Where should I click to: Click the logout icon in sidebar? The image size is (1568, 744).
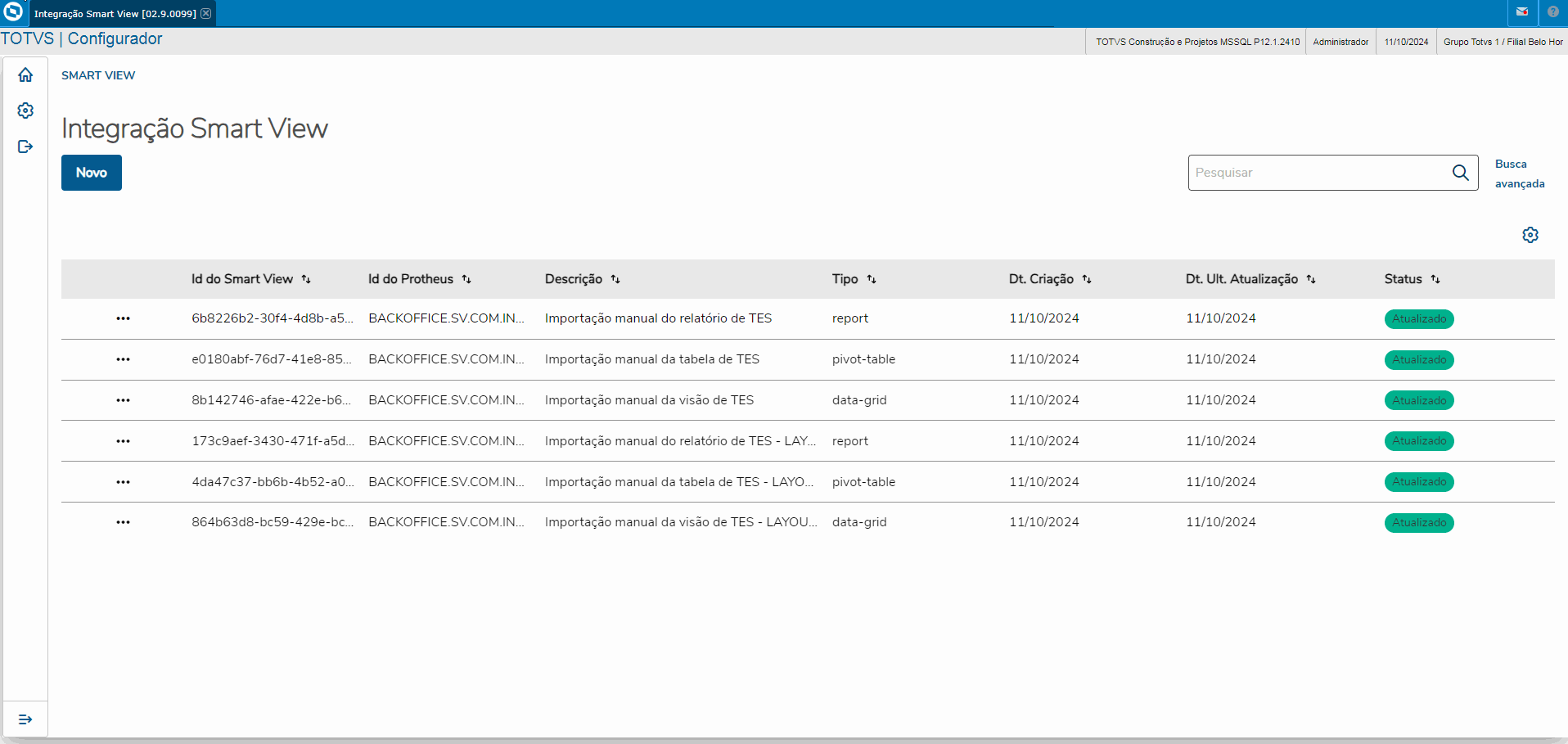click(x=25, y=147)
